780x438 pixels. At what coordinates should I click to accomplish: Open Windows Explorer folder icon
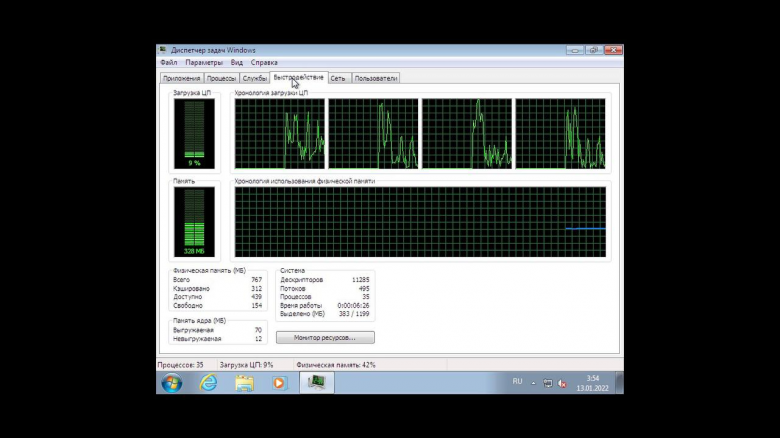(244, 383)
